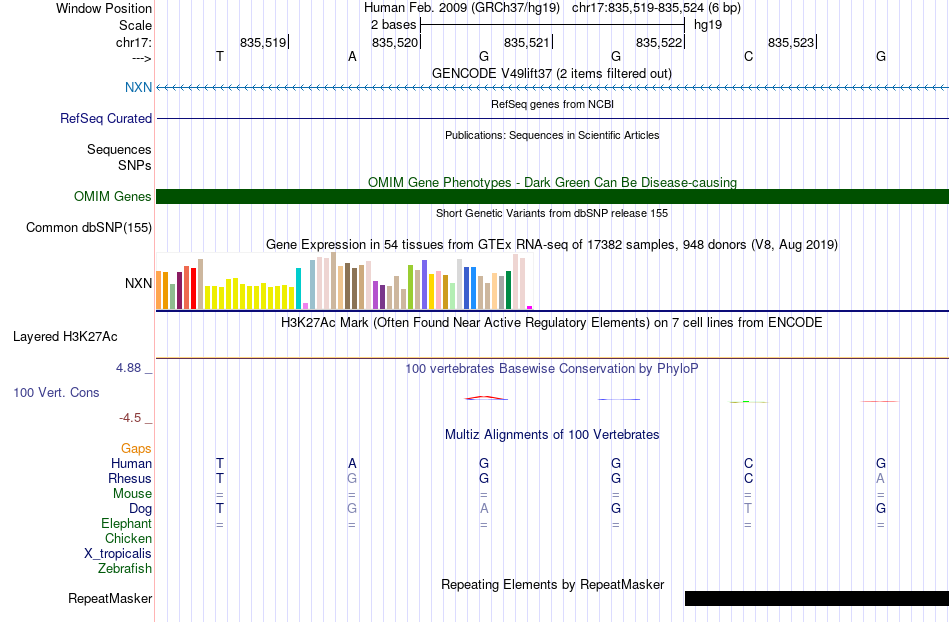Click 'RefSeq genes from NCBI' title
The image size is (950, 622).
click(552, 104)
